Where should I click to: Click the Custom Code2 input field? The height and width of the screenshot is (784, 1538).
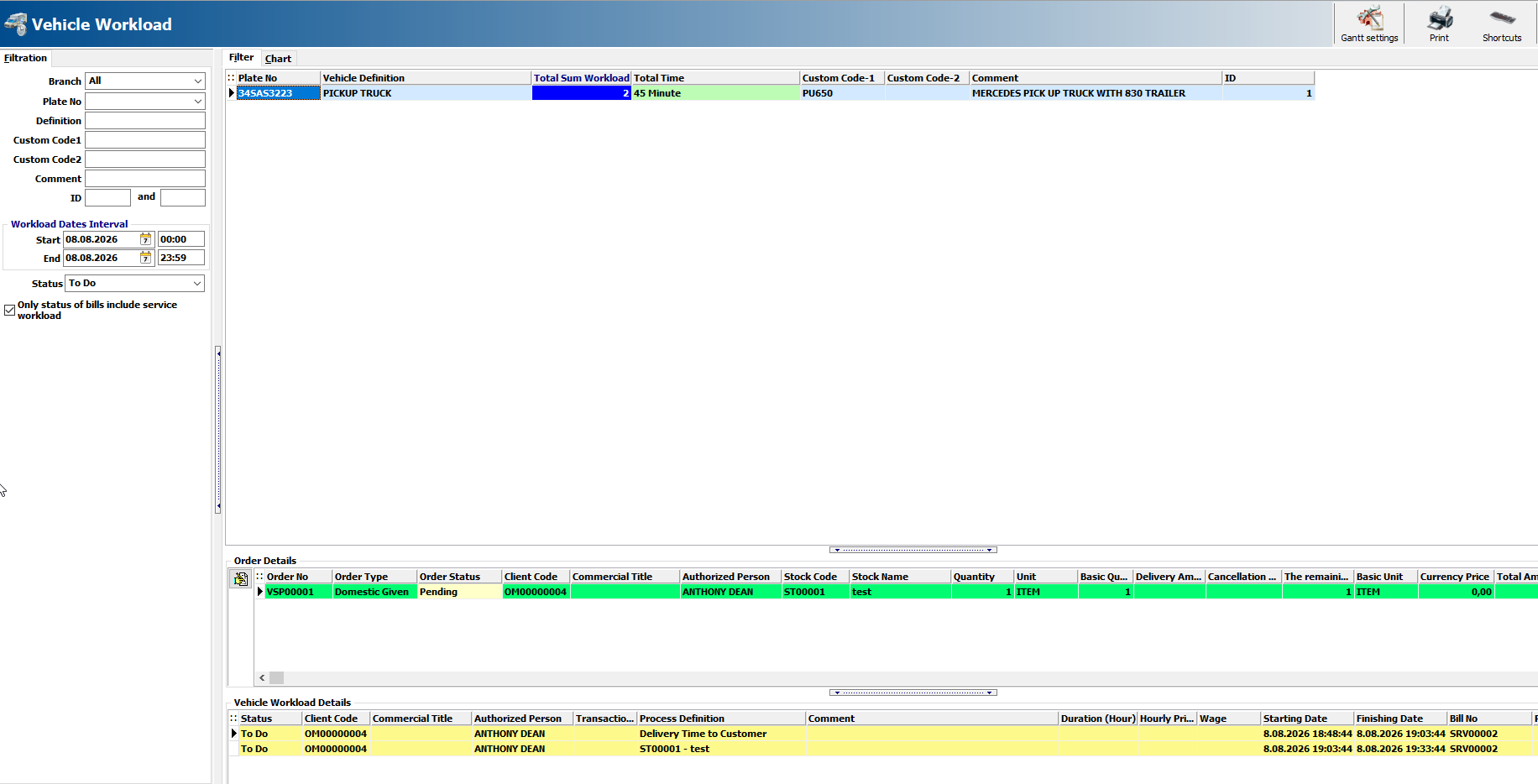click(145, 159)
